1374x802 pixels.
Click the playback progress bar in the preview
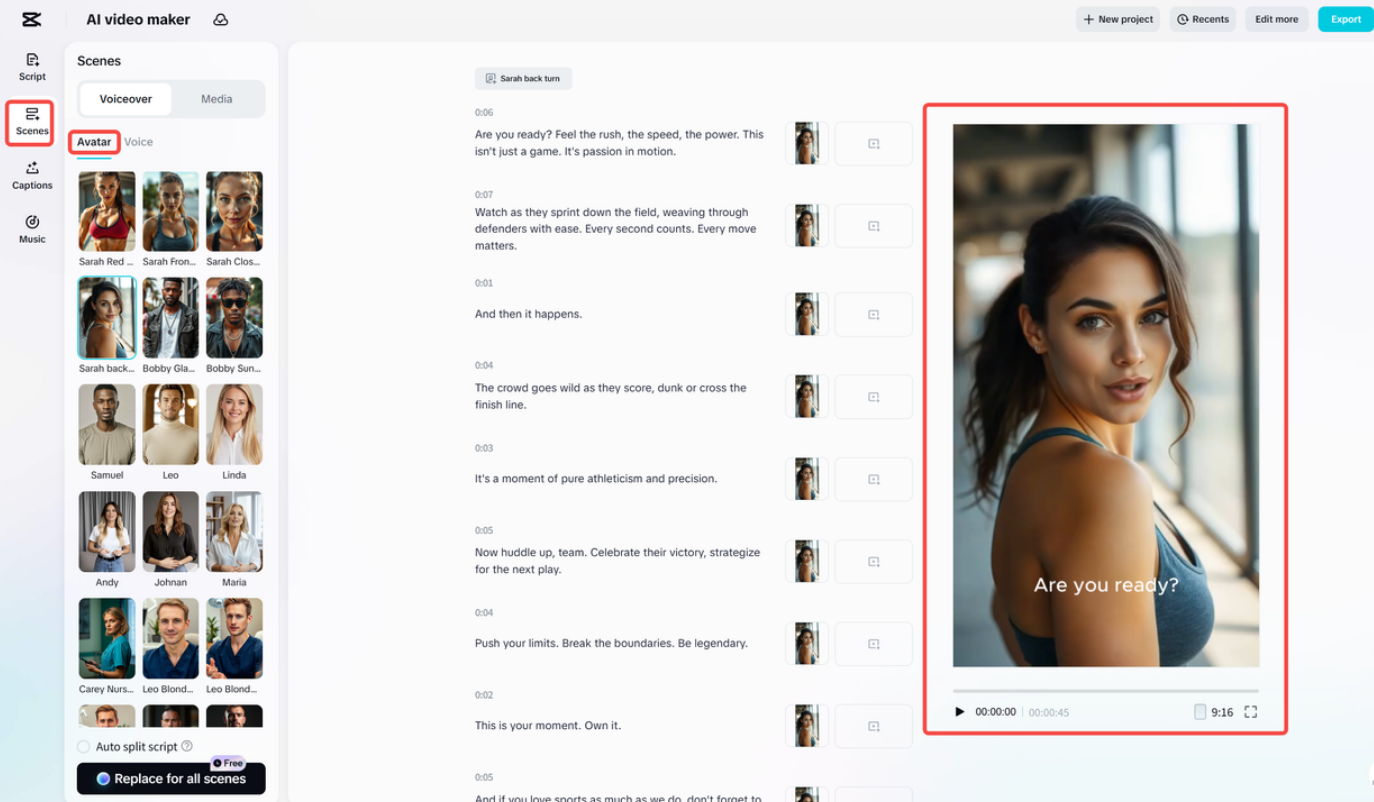(x=1104, y=688)
